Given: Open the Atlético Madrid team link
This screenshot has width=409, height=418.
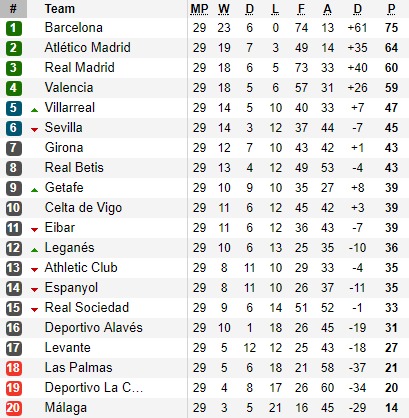Looking at the screenshot, I should (88, 48).
